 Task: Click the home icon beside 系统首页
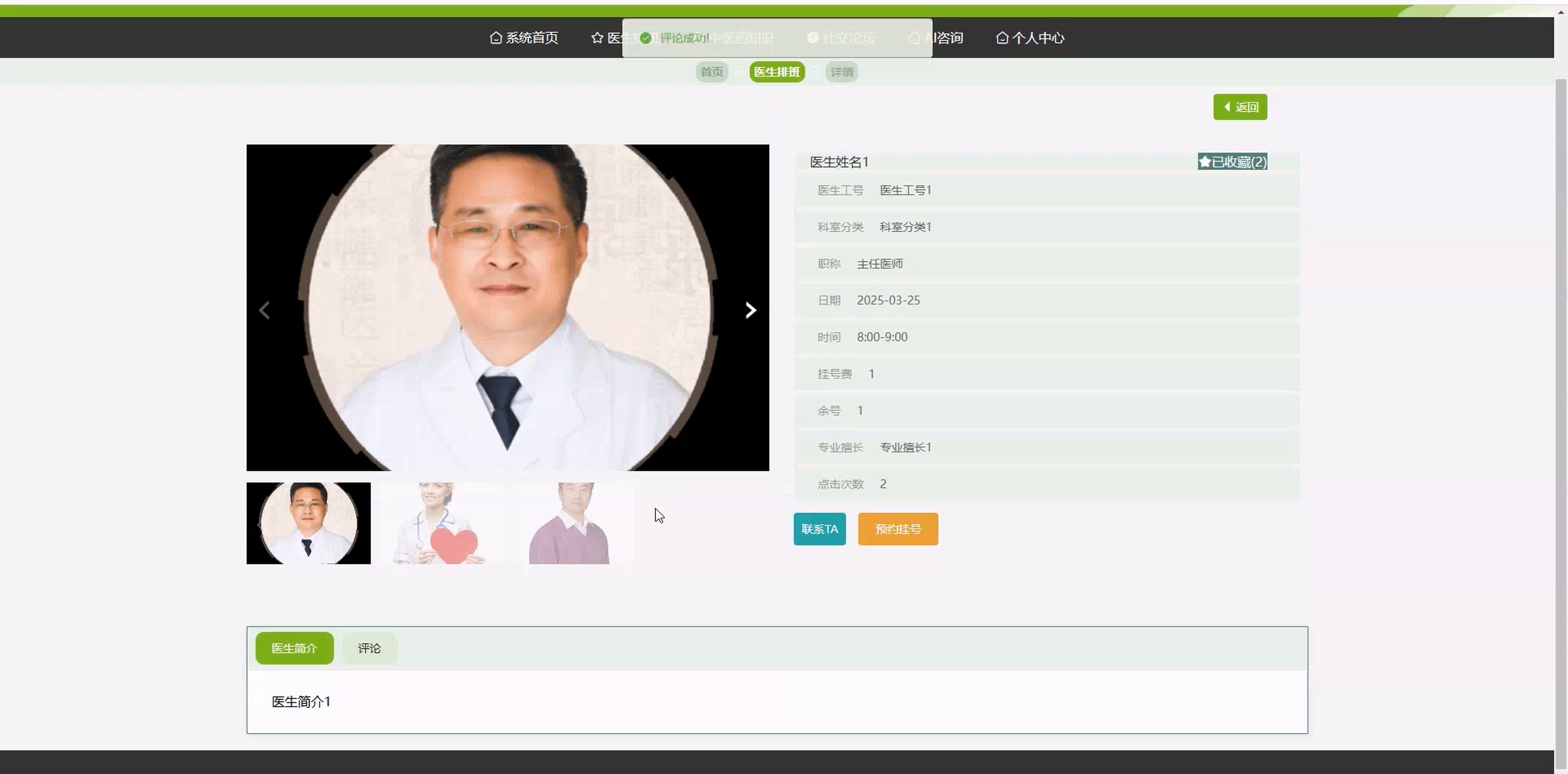pyautogui.click(x=495, y=38)
